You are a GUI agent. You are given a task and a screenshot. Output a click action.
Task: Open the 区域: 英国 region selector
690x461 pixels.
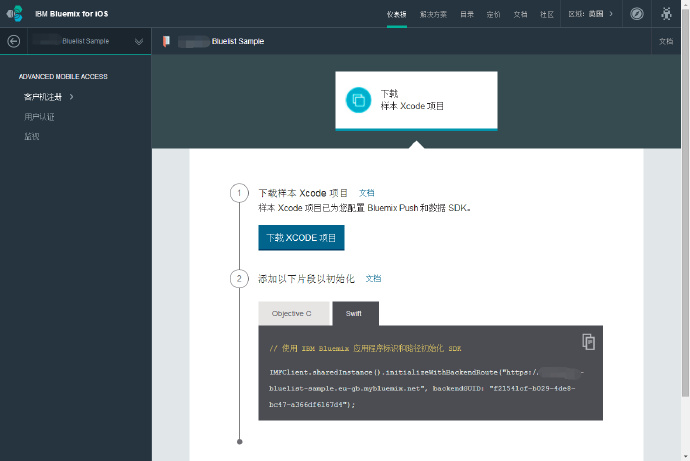590,14
